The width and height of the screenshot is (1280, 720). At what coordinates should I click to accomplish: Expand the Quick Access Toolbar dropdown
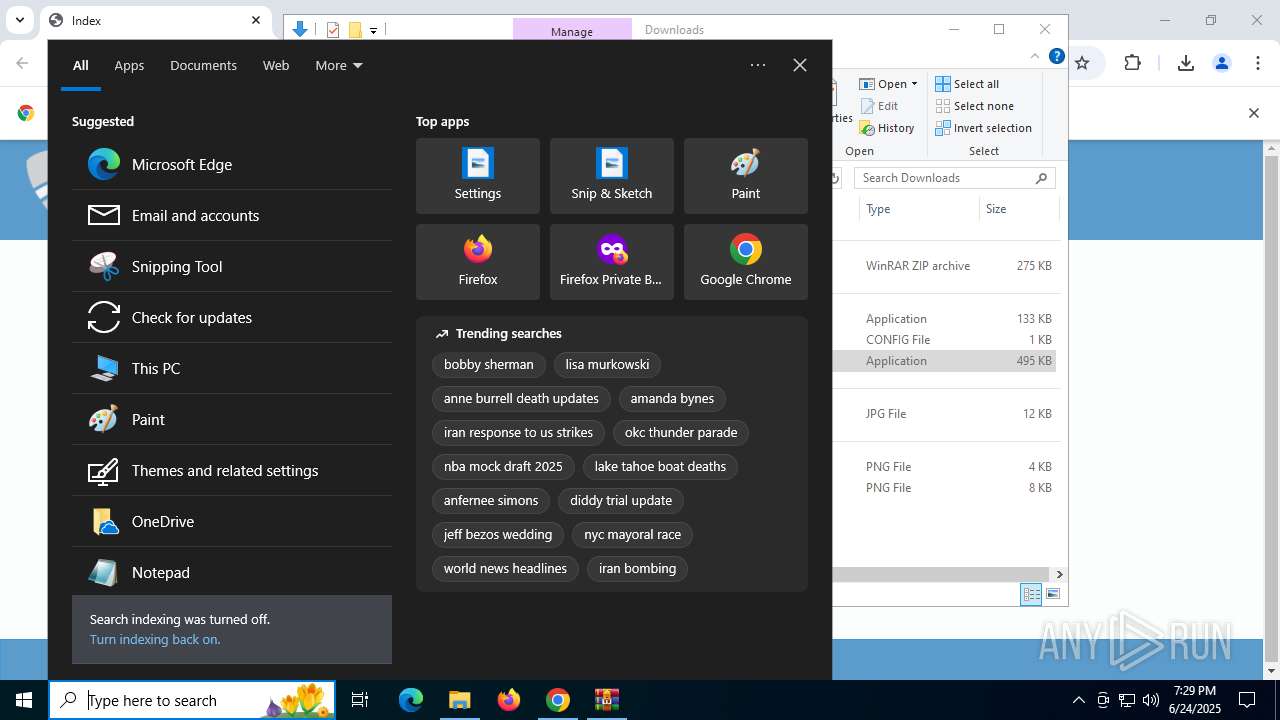373,30
